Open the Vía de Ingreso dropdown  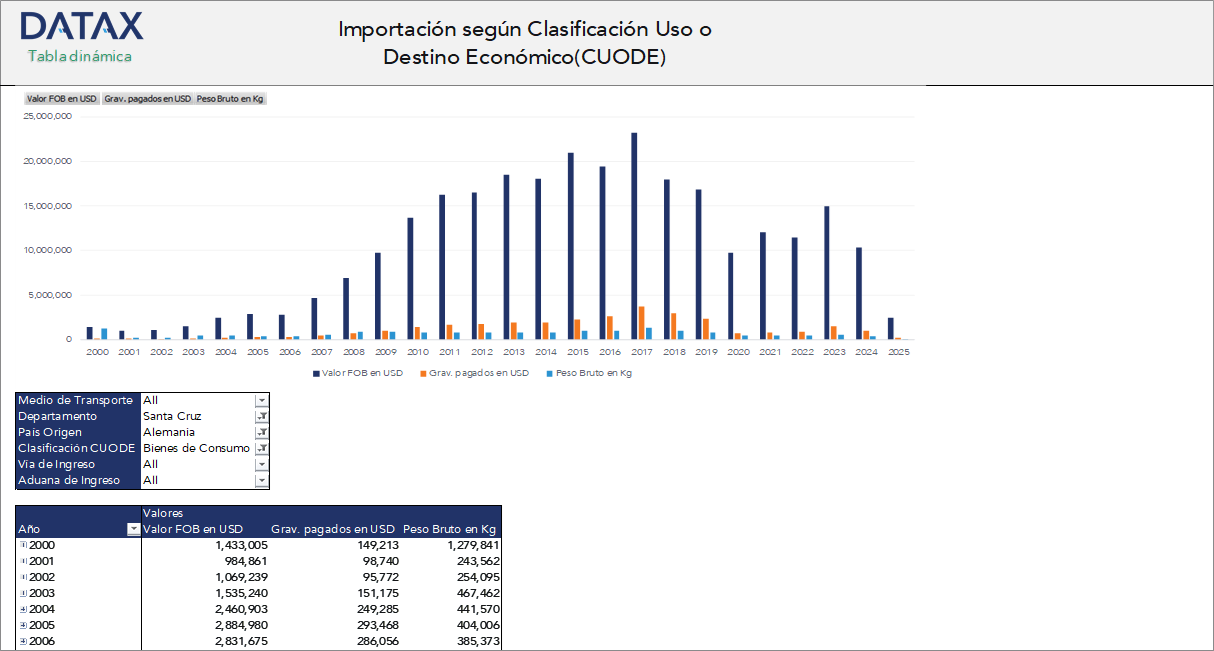[261, 464]
